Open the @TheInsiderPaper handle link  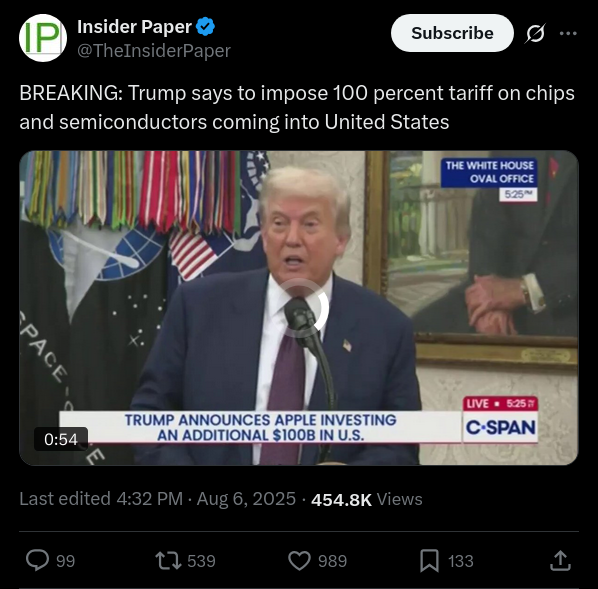tap(154, 51)
